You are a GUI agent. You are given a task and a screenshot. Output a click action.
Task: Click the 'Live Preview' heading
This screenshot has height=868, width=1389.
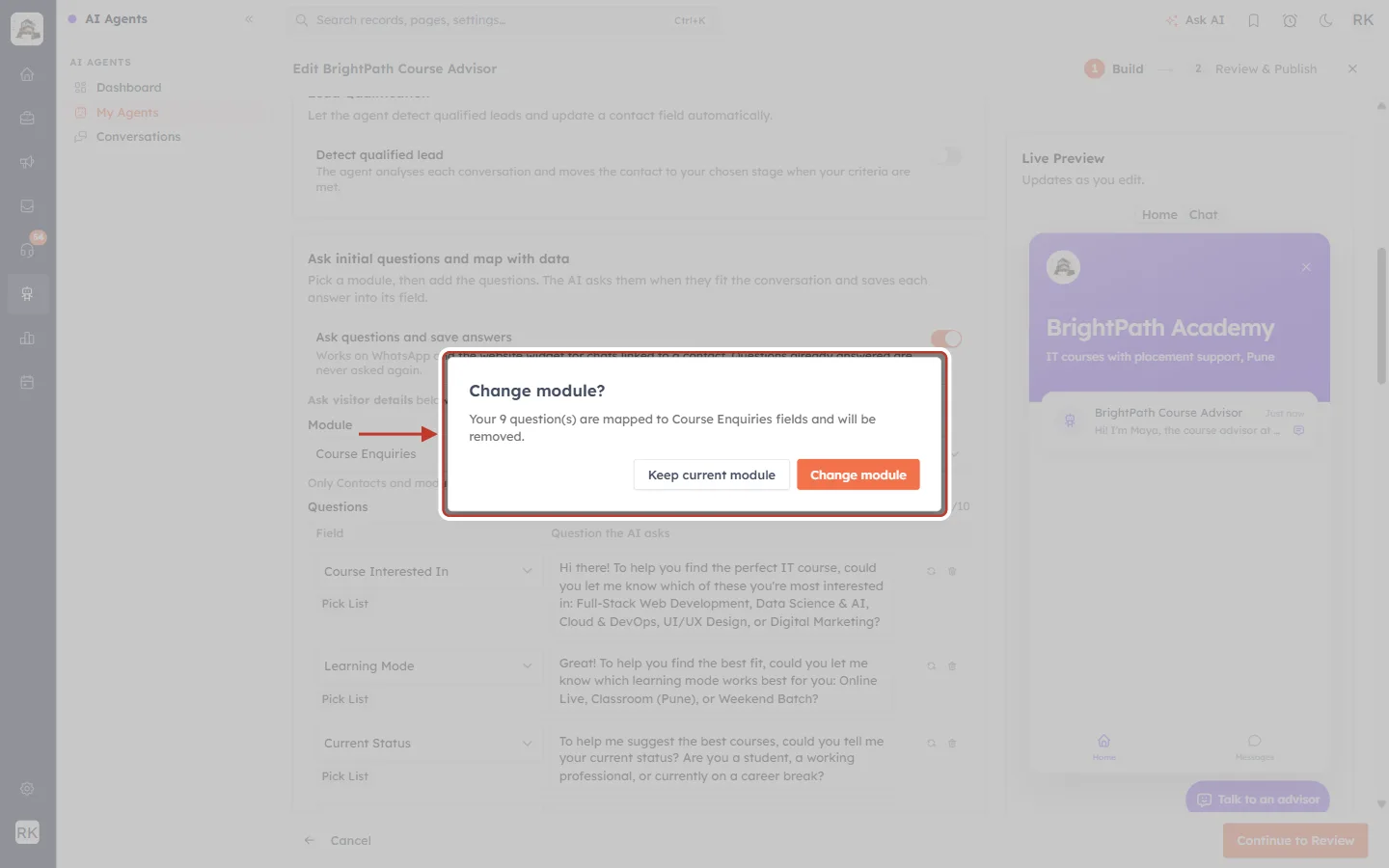pos(1063,158)
